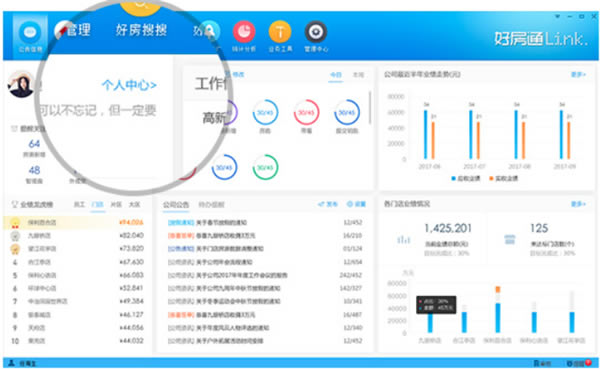Click the bar-chart icon beside 1,425,201
This screenshot has width=600, height=369.
click(x=403, y=240)
